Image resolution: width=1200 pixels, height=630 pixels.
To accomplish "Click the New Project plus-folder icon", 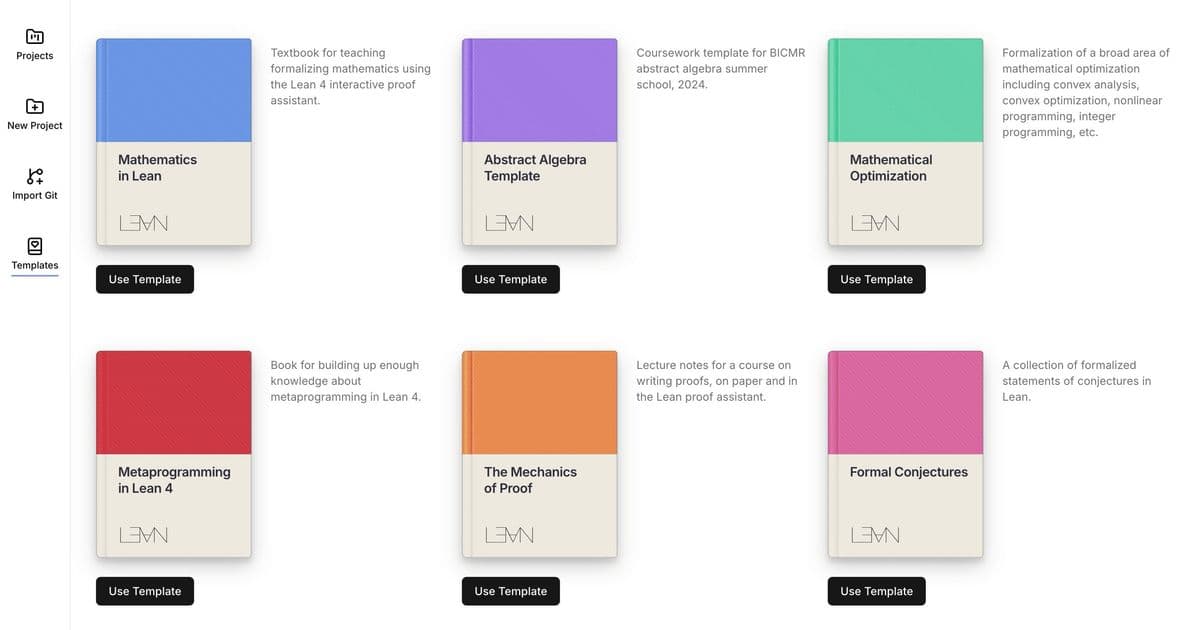I will 35,106.
